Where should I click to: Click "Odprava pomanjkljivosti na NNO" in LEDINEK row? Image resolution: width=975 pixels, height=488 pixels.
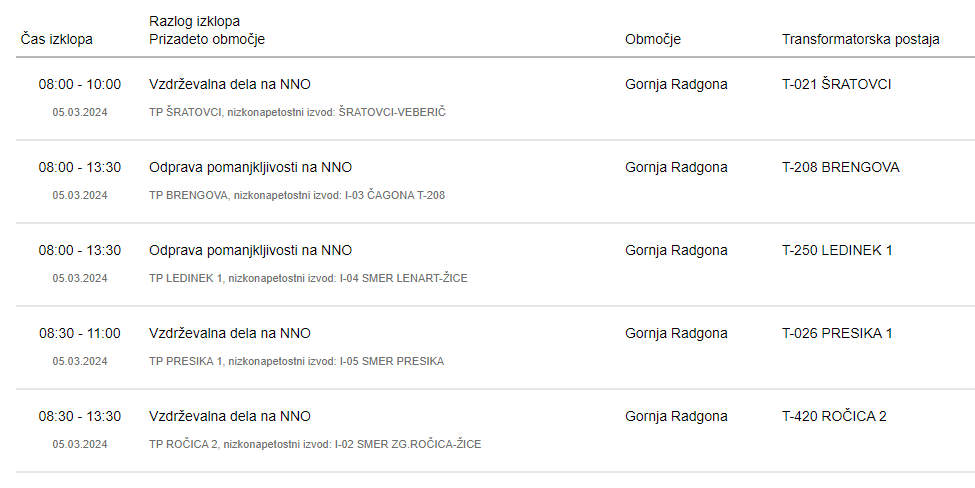click(250, 250)
